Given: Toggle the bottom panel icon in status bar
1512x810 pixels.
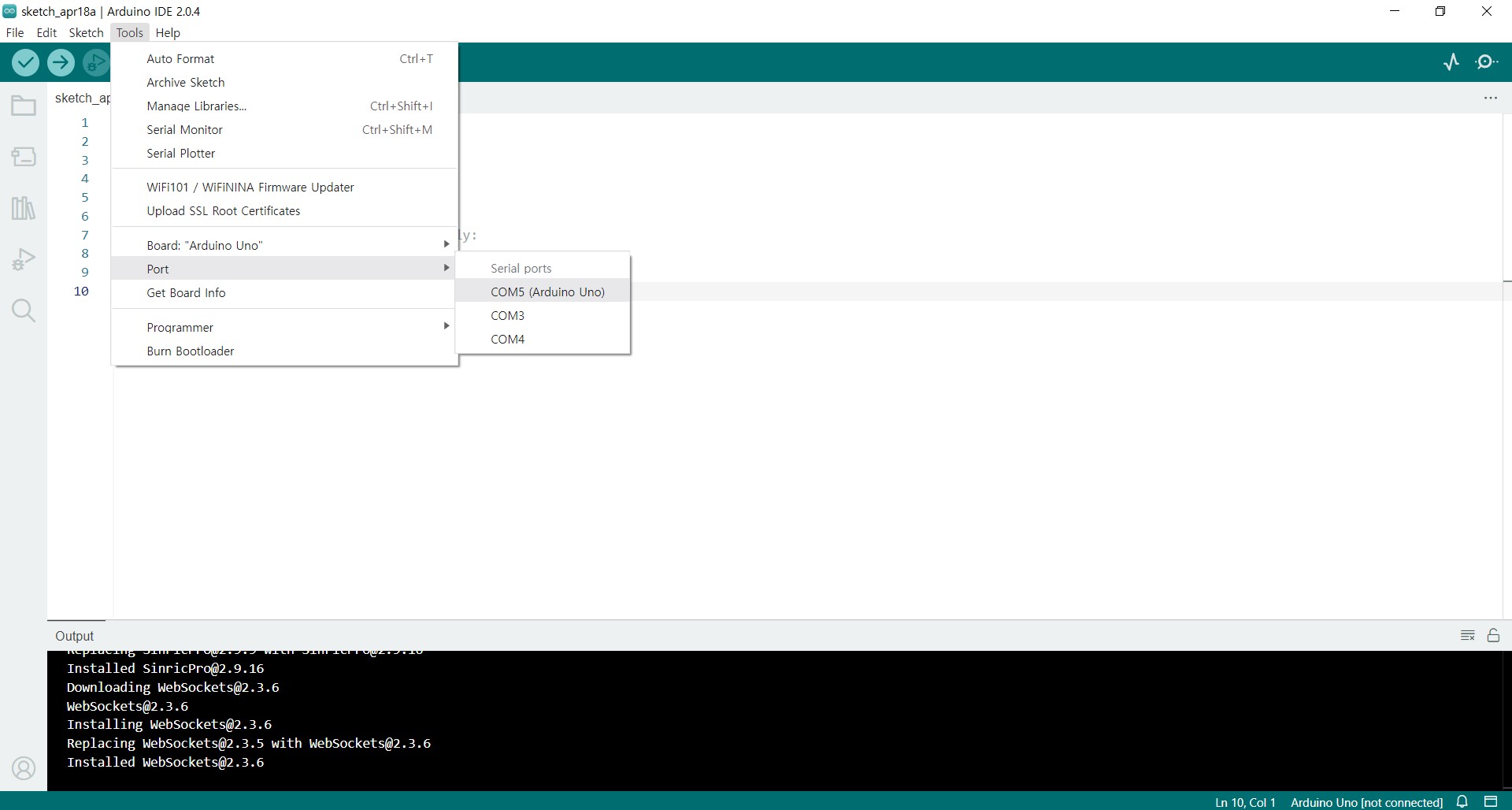Looking at the screenshot, I should tap(1491, 801).
